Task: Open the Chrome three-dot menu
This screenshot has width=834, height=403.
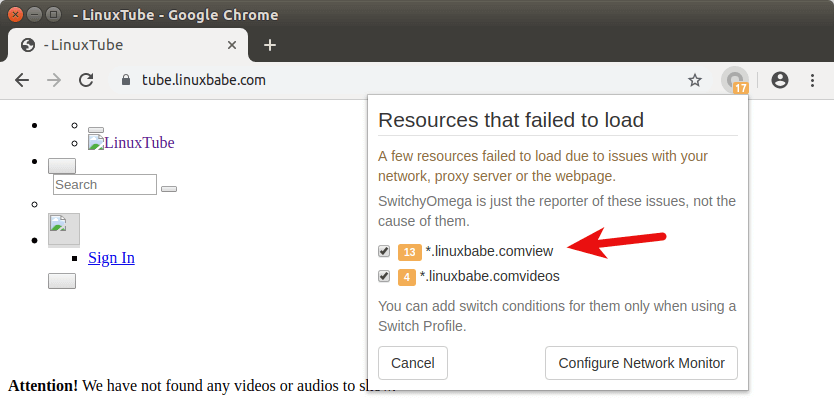Action: (812, 80)
